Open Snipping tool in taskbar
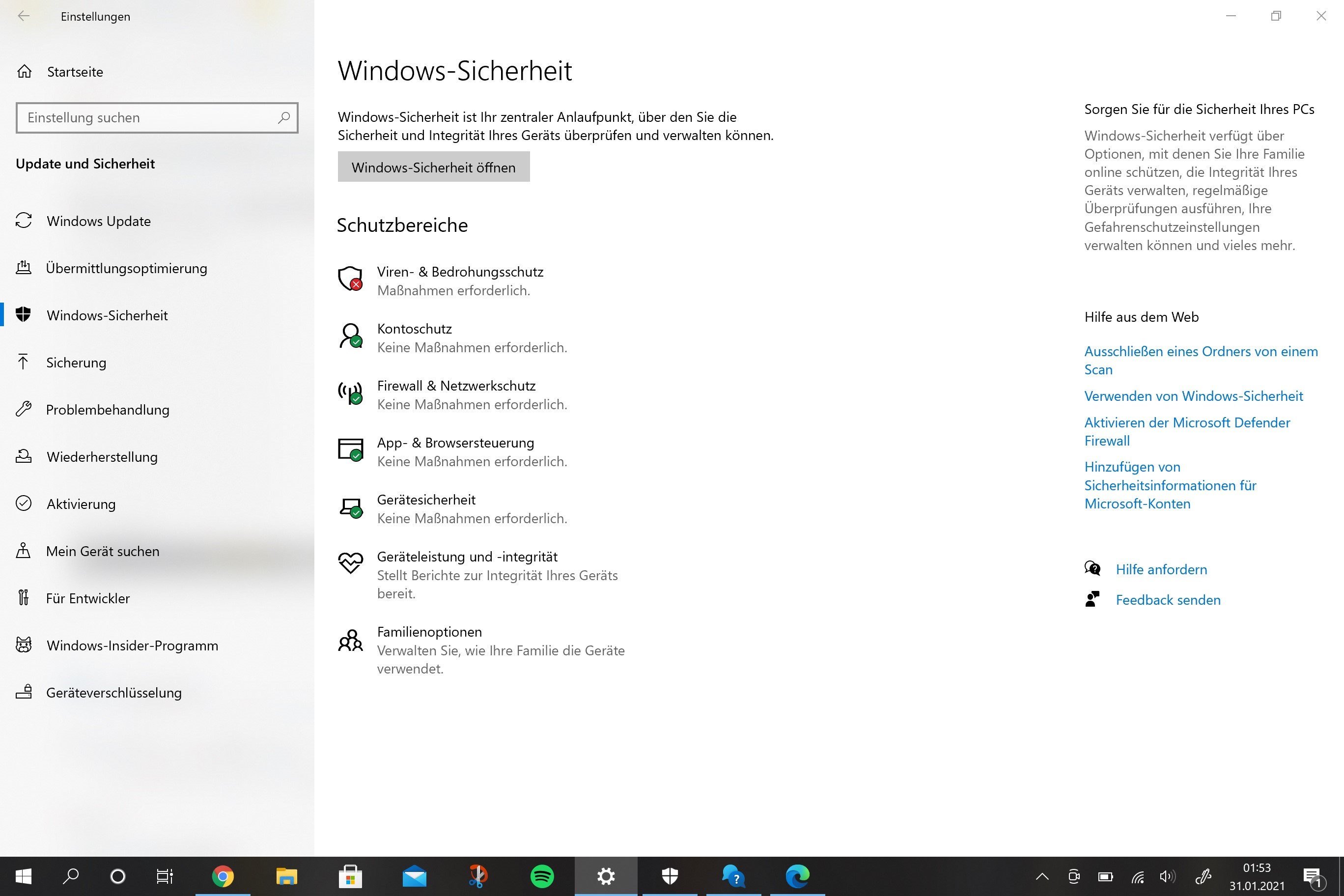This screenshot has height=896, width=1344. (x=478, y=876)
